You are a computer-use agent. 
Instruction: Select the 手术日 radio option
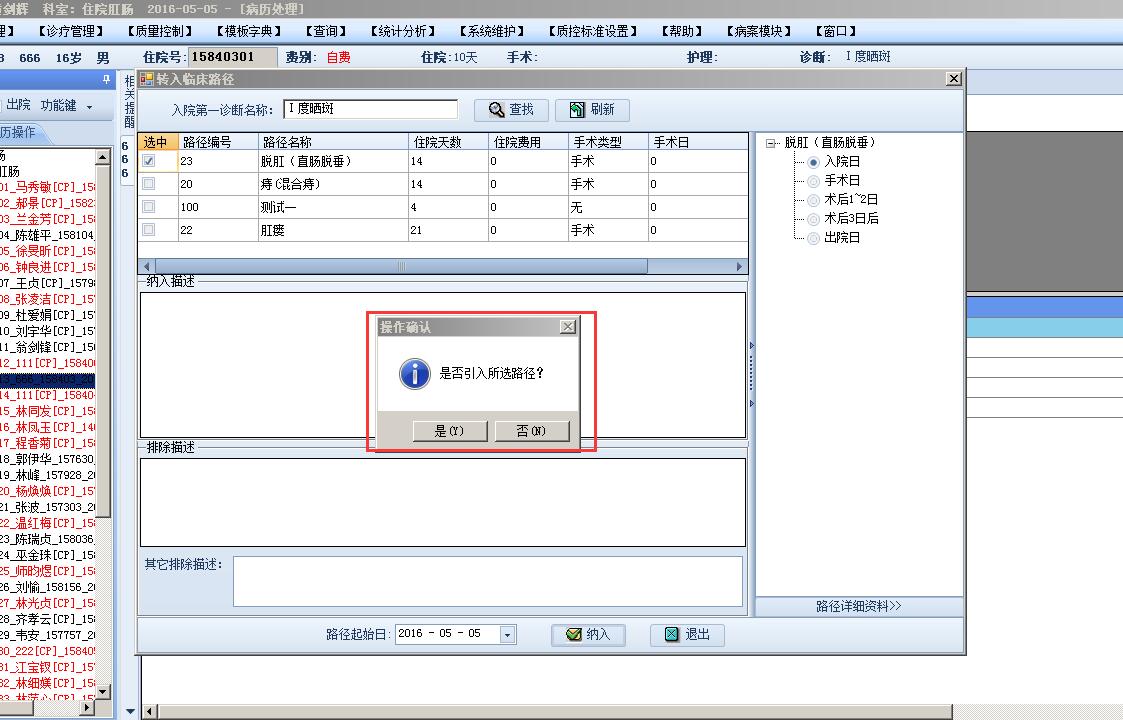tap(813, 181)
